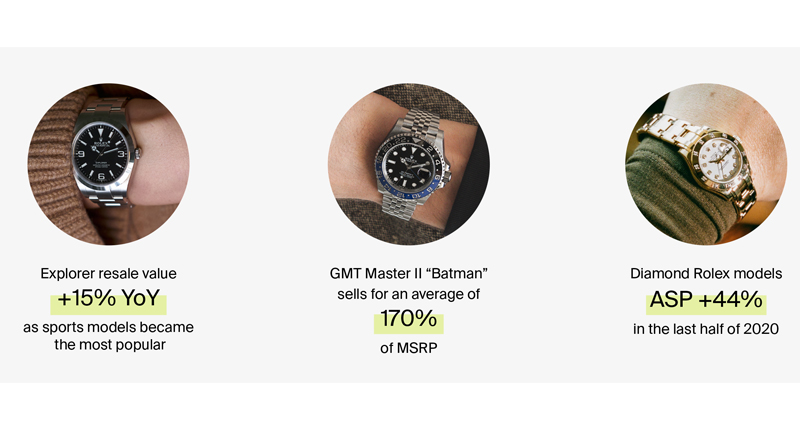The width and height of the screenshot is (800, 430).
Task: Click the "Explorer resale value" text line
Action: [x=108, y=273]
